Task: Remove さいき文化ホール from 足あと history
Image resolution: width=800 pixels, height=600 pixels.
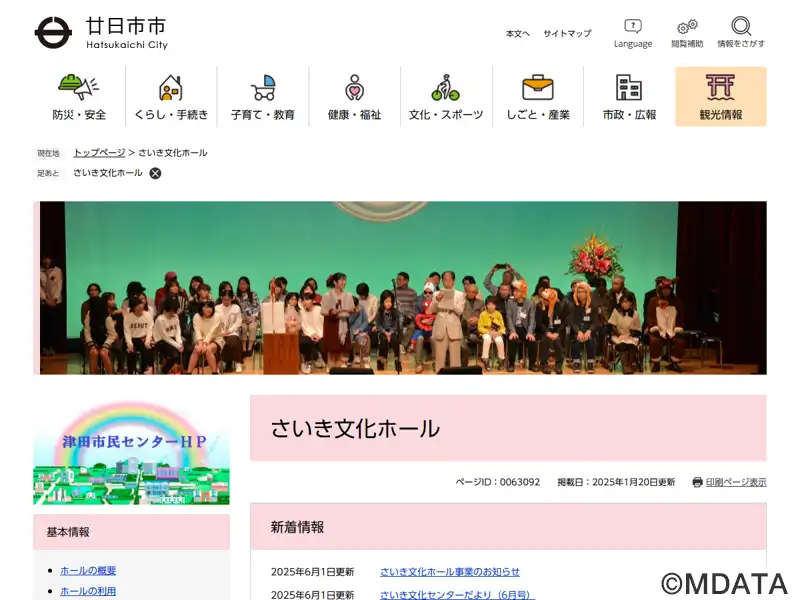Action: [155, 173]
